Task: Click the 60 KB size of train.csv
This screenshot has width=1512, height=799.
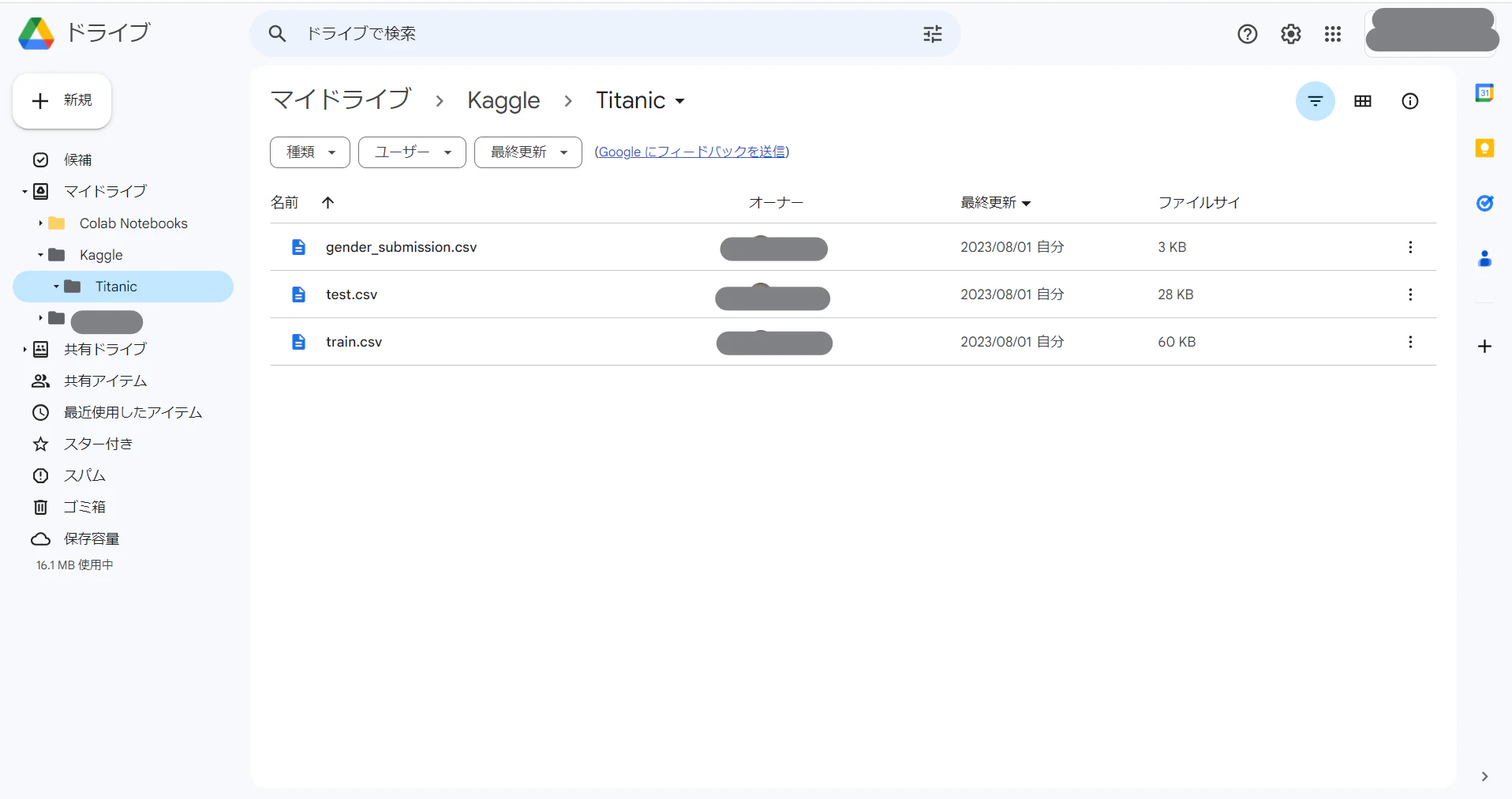Action: [x=1177, y=342]
